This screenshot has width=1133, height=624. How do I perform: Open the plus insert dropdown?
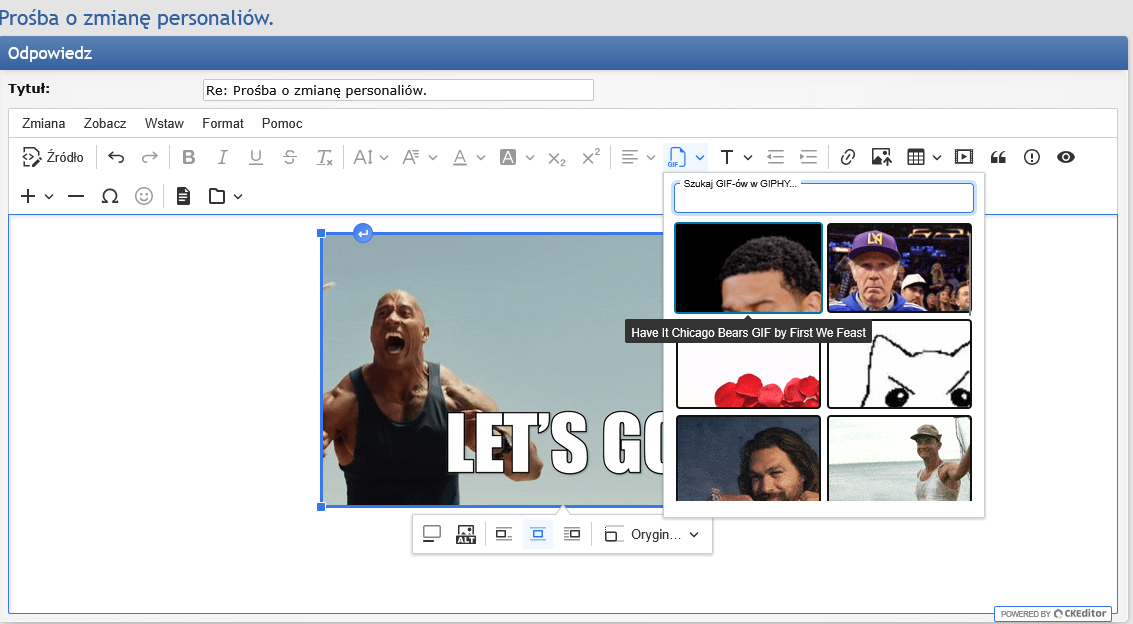tap(37, 196)
